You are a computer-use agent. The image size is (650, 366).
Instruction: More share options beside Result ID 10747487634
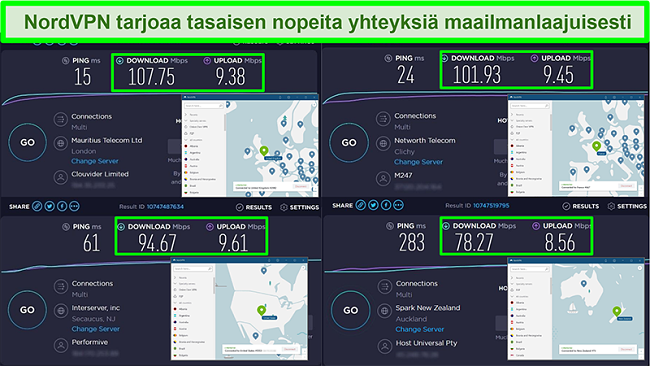point(74,206)
